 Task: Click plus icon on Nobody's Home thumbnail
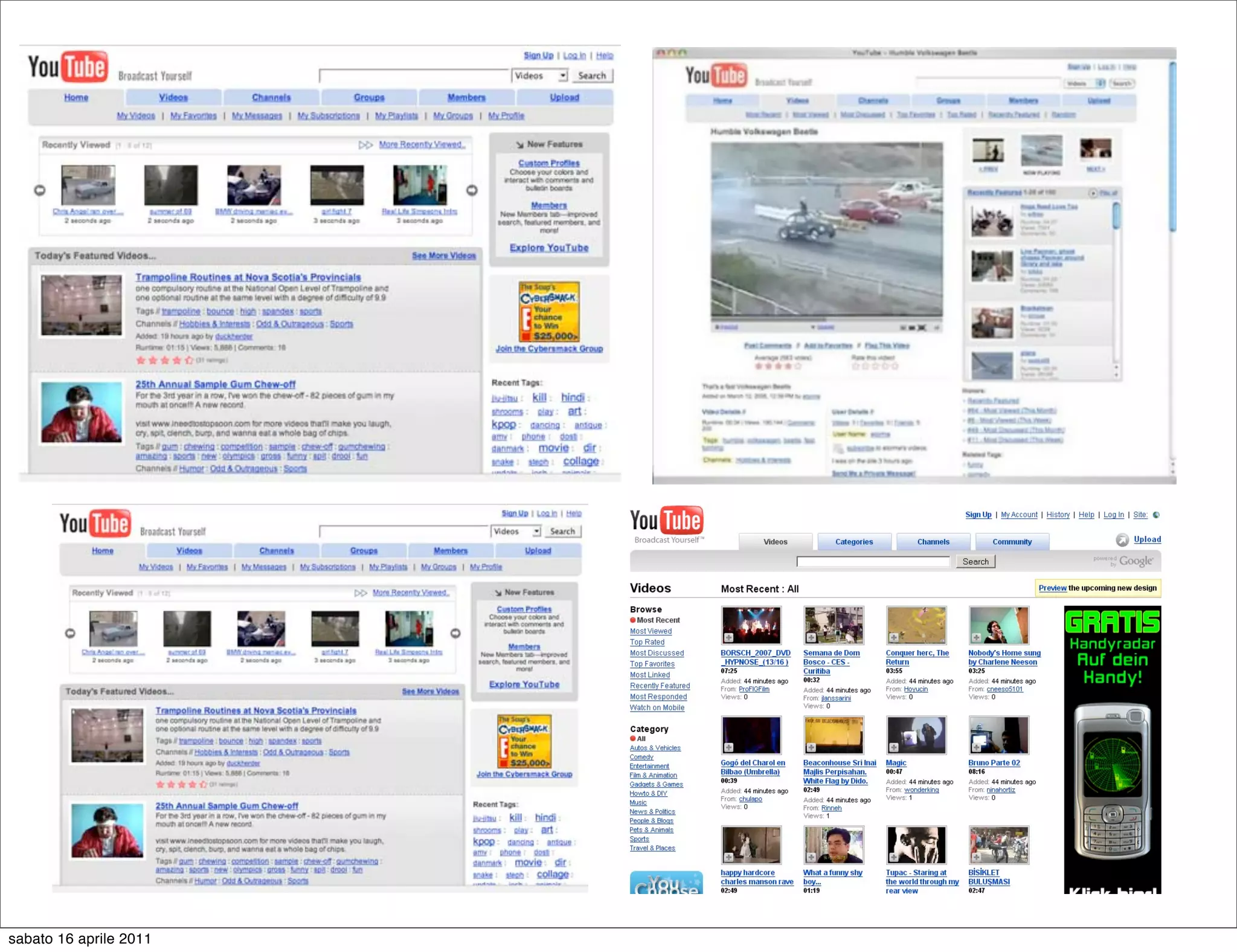[x=977, y=638]
